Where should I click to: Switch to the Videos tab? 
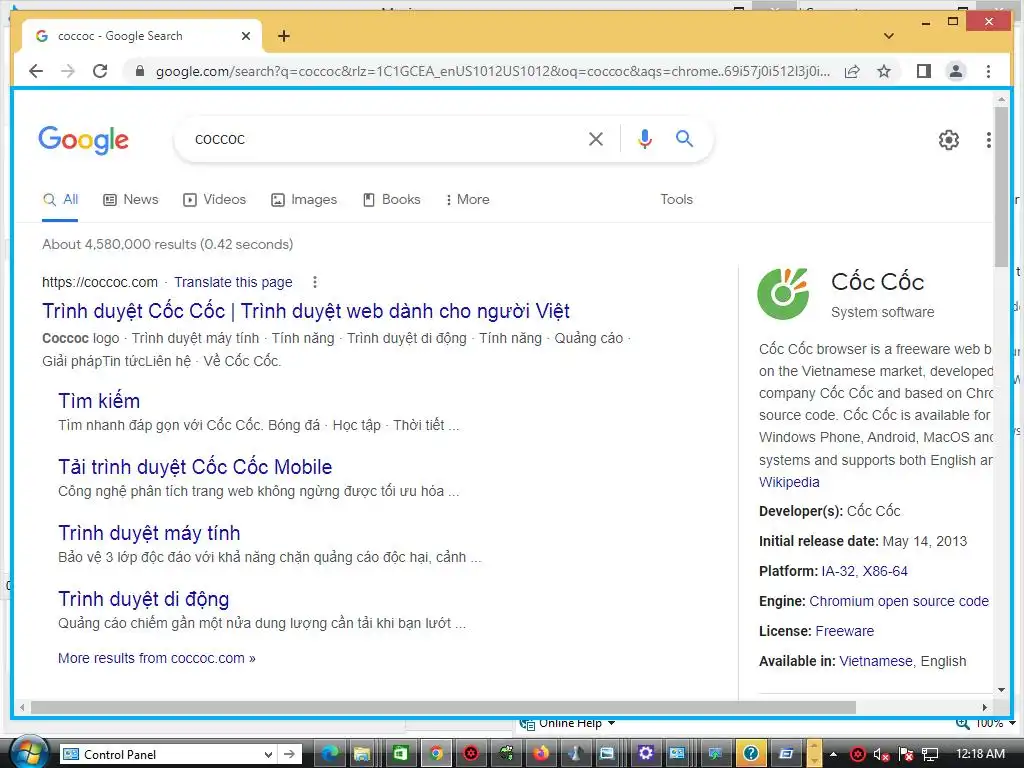click(x=214, y=200)
